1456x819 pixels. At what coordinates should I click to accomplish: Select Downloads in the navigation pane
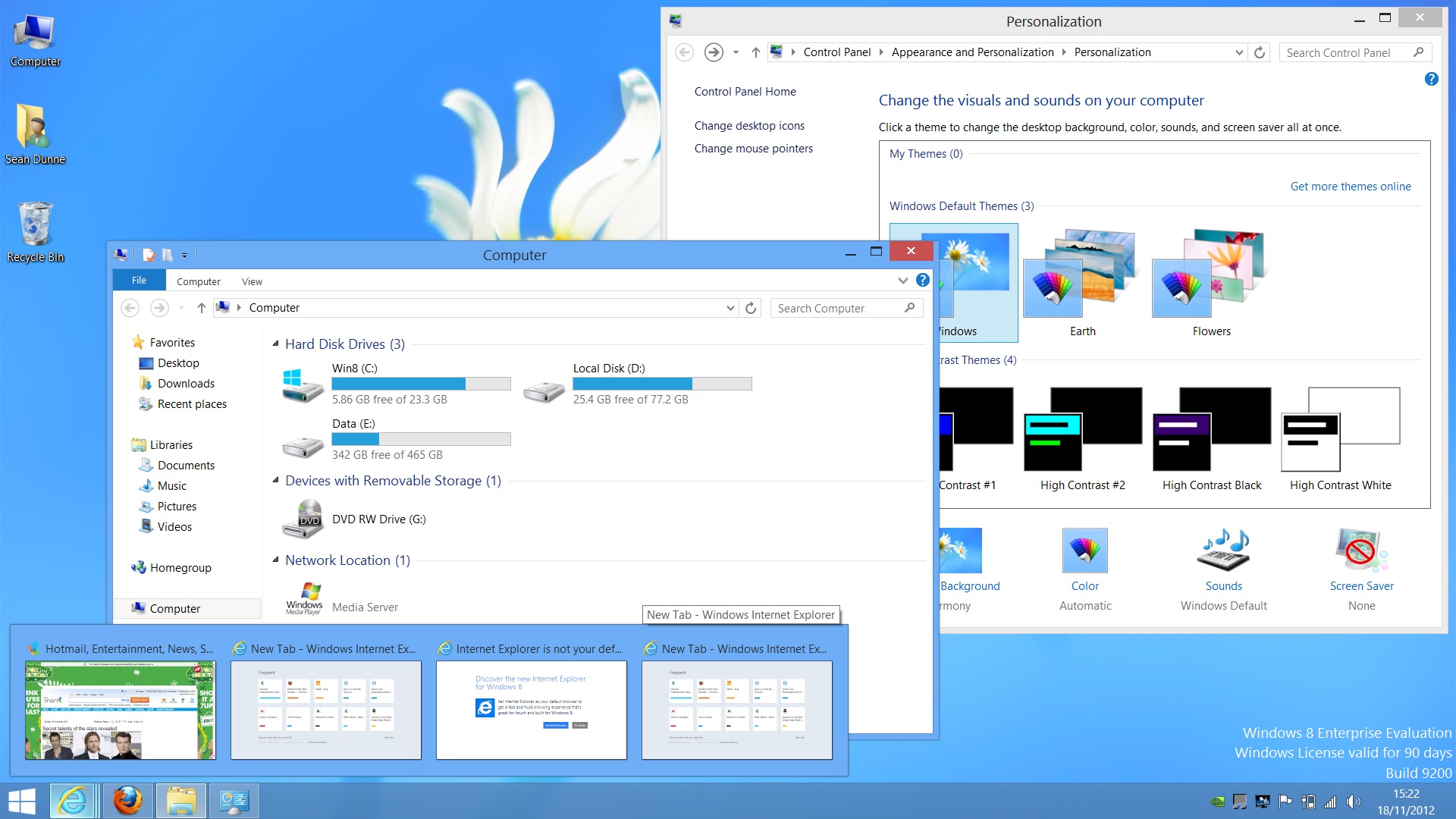186,384
